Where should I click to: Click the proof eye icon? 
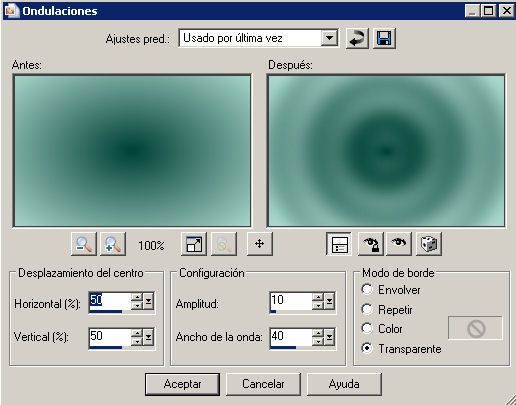pos(399,244)
